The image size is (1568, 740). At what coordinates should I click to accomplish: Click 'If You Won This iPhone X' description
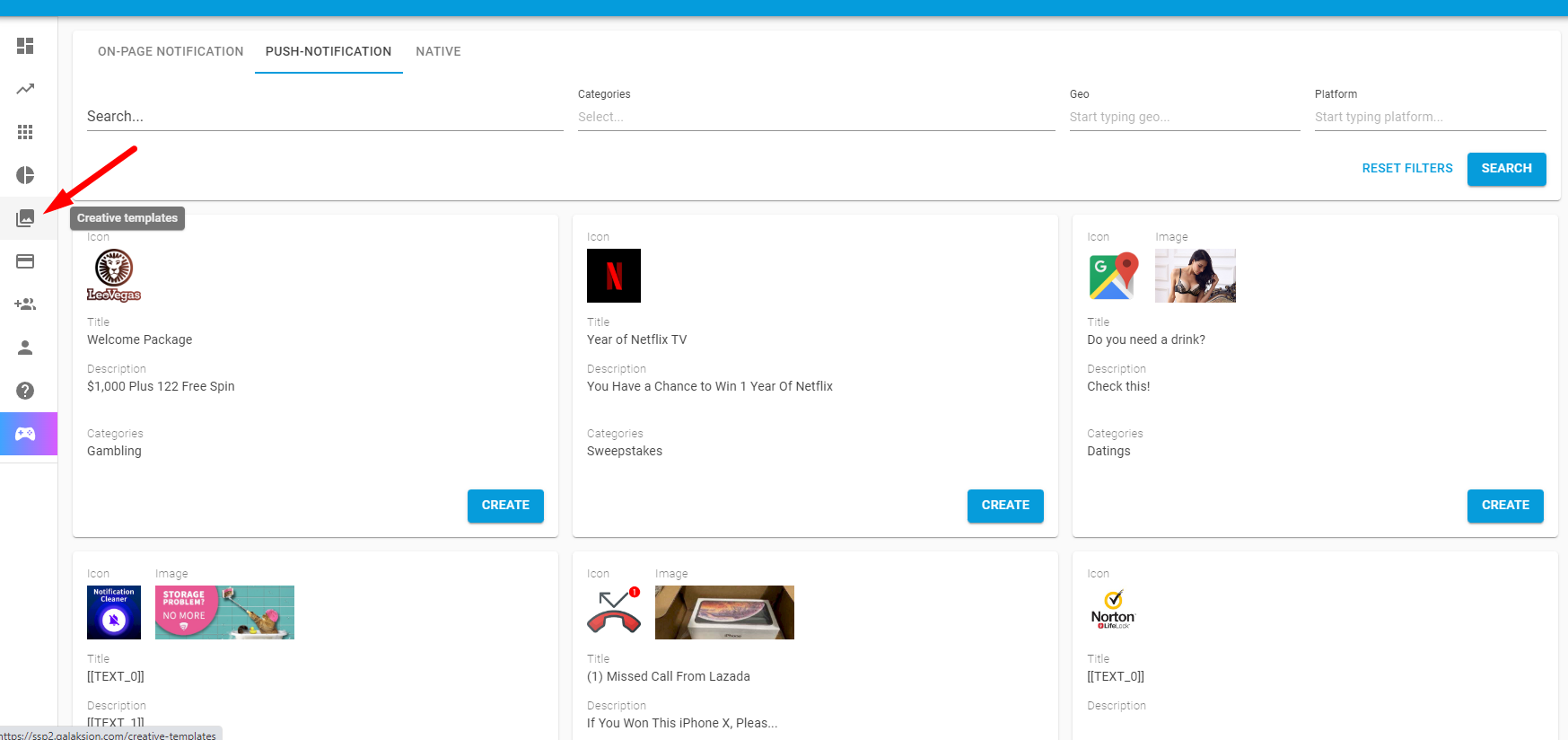[682, 723]
